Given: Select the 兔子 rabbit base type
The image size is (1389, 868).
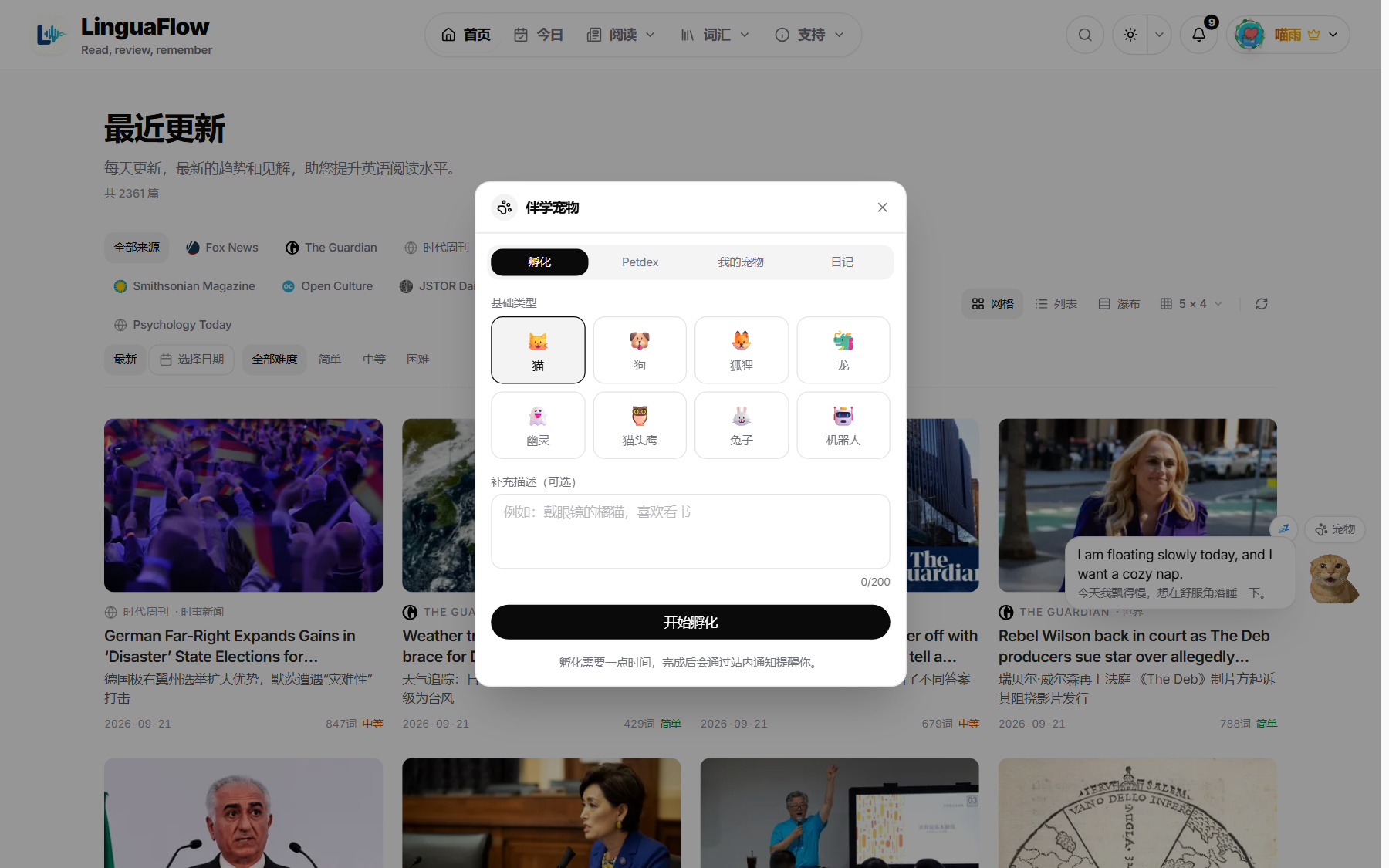Looking at the screenshot, I should 742,425.
